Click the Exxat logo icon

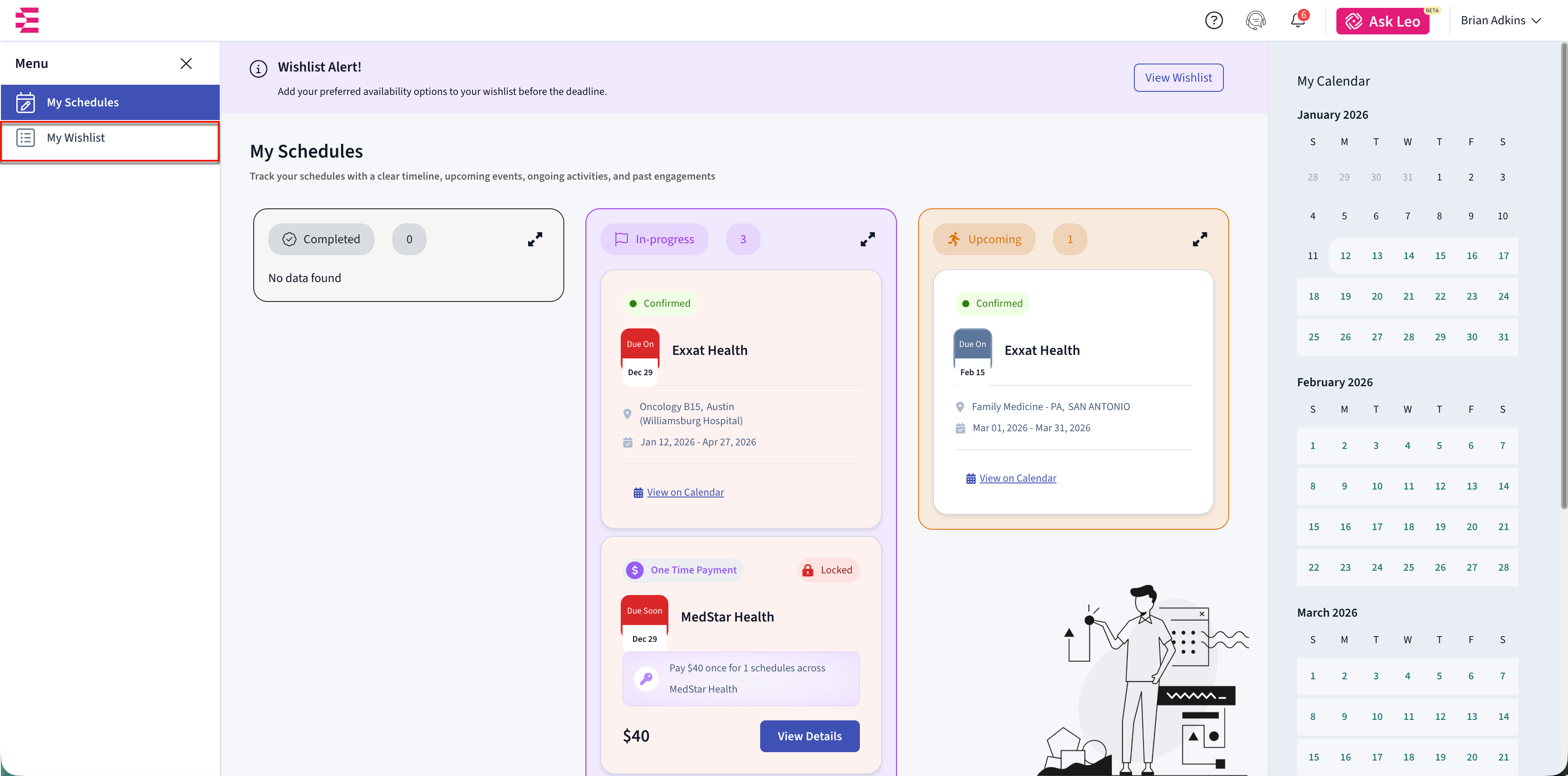27,20
